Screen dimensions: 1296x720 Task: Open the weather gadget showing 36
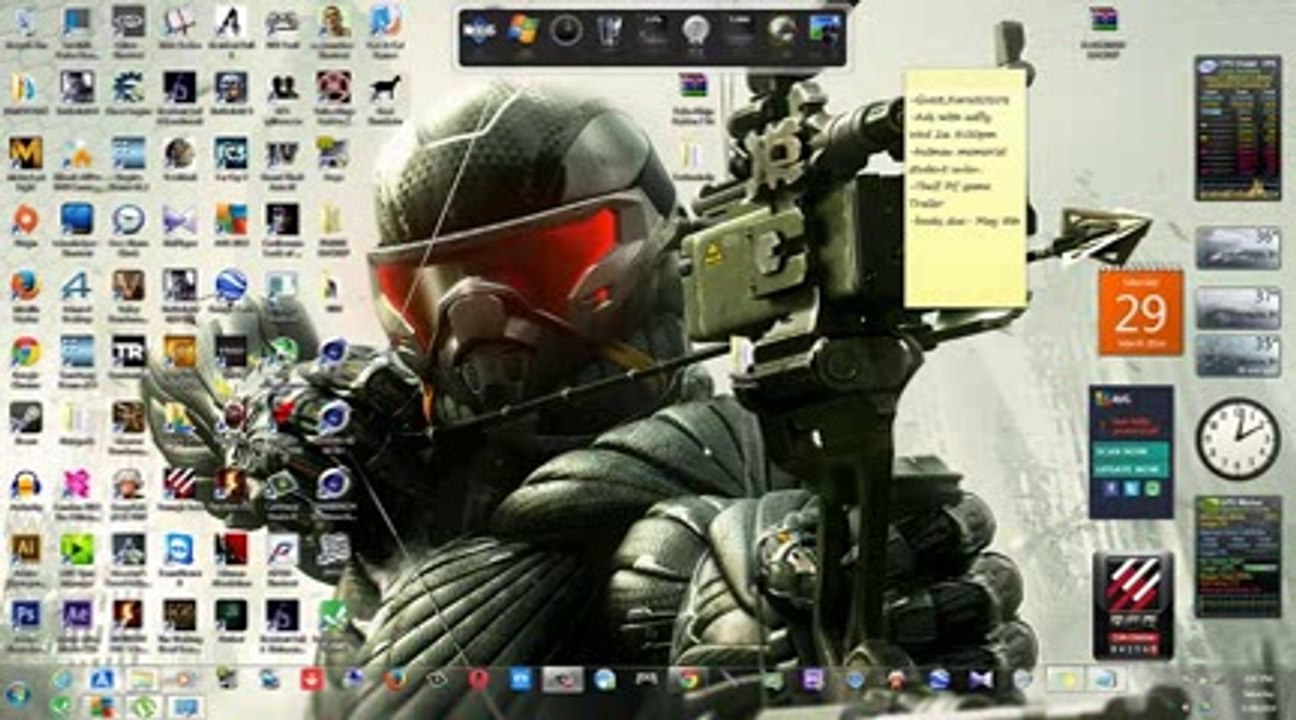1238,247
